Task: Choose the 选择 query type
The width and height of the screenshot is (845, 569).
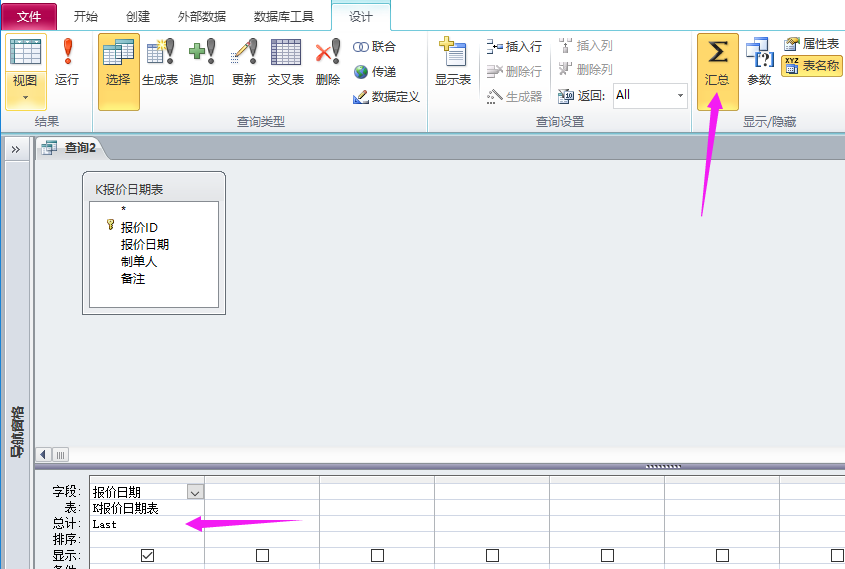Action: (119, 72)
